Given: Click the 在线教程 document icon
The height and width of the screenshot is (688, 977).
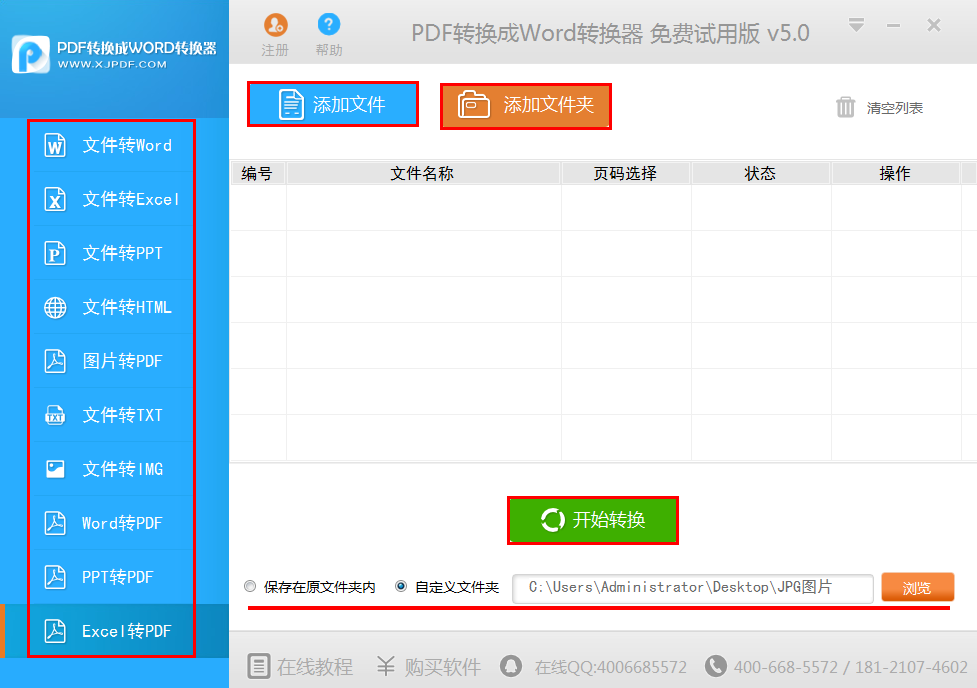Looking at the screenshot, I should [259, 666].
